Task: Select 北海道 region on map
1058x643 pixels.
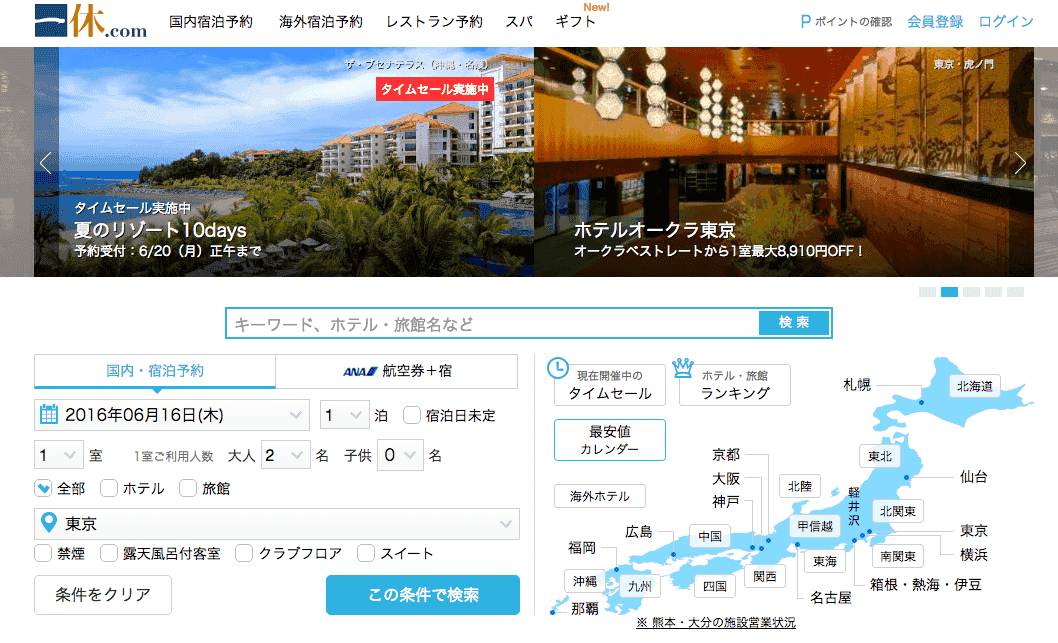Action: 974,386
